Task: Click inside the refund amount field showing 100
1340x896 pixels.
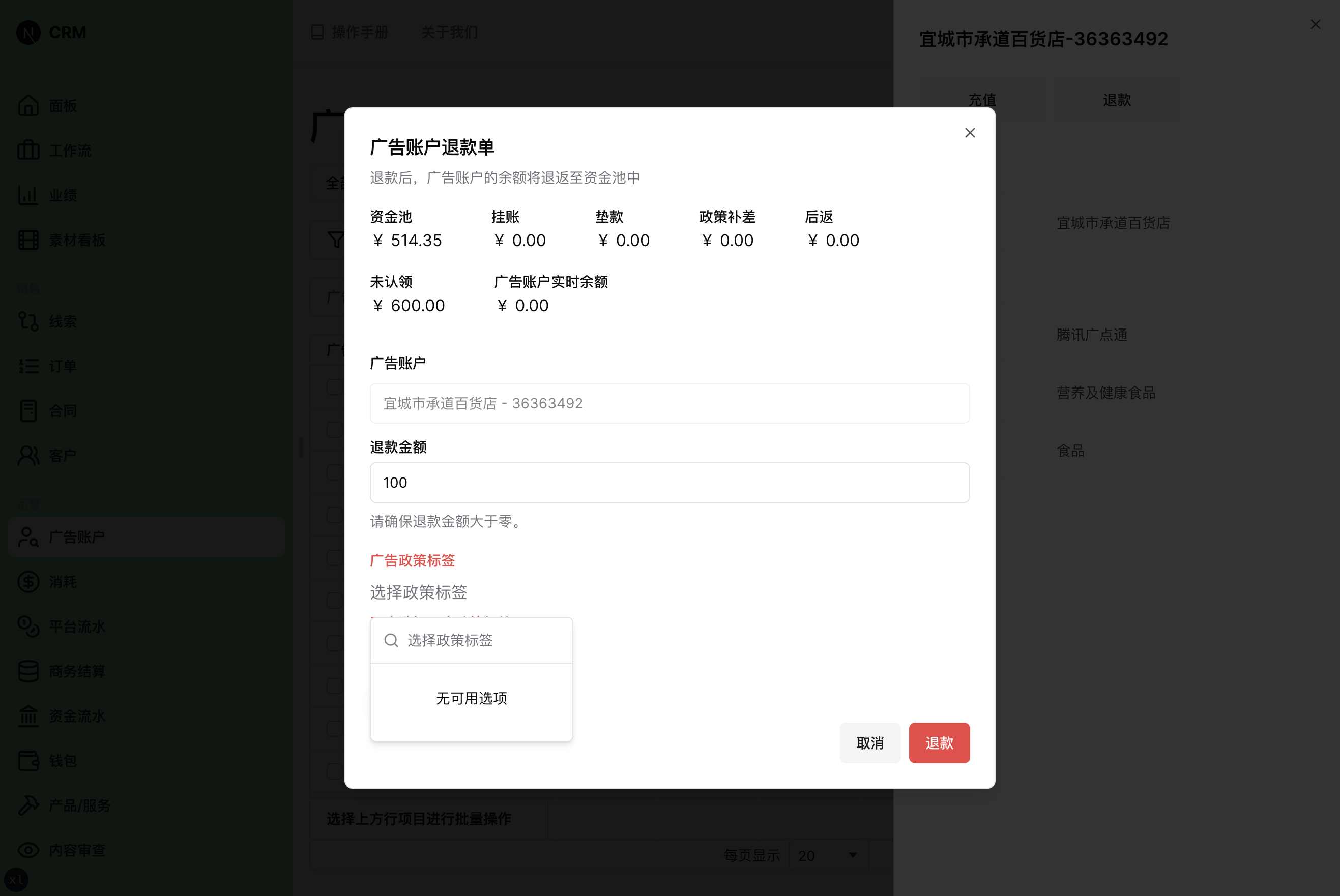Action: tap(669, 482)
